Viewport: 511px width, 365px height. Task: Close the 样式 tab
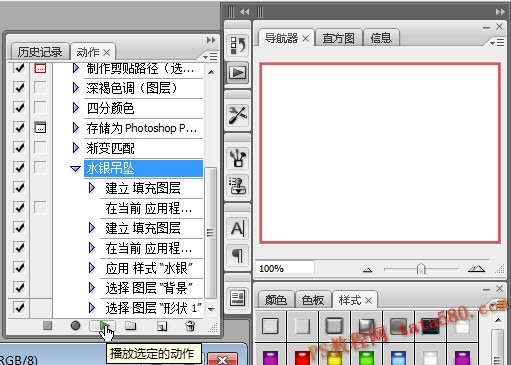tap(368, 300)
